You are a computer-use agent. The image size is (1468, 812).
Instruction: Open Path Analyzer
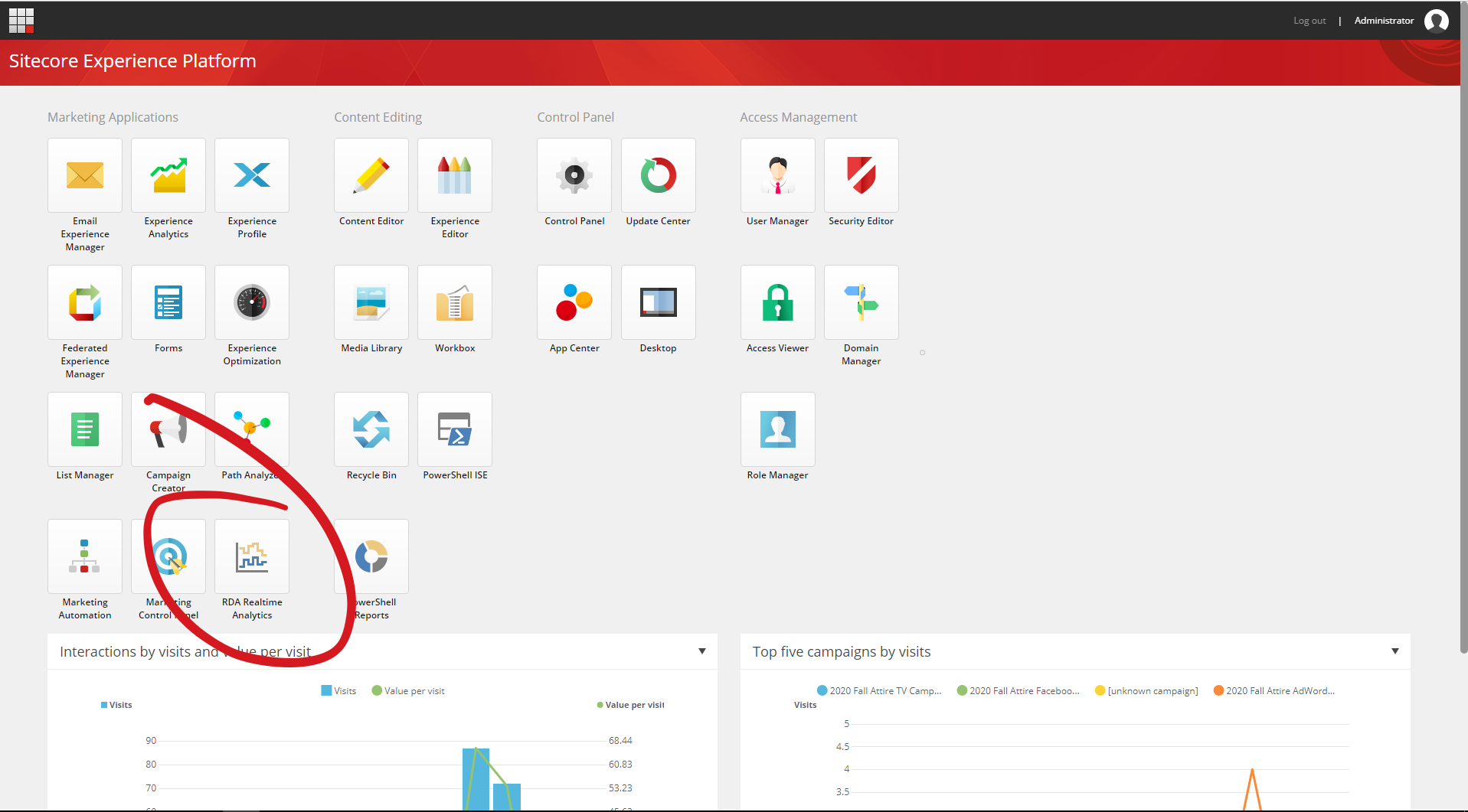(252, 429)
